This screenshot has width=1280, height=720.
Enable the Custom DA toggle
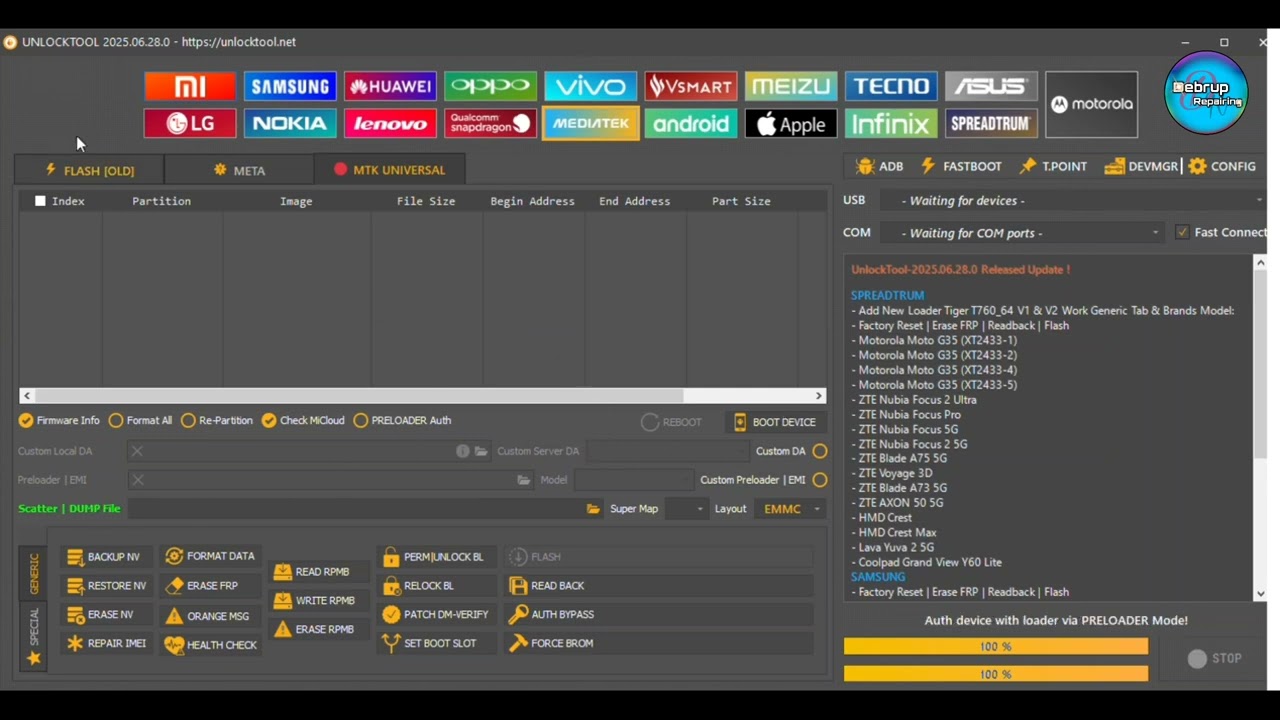[x=820, y=451]
